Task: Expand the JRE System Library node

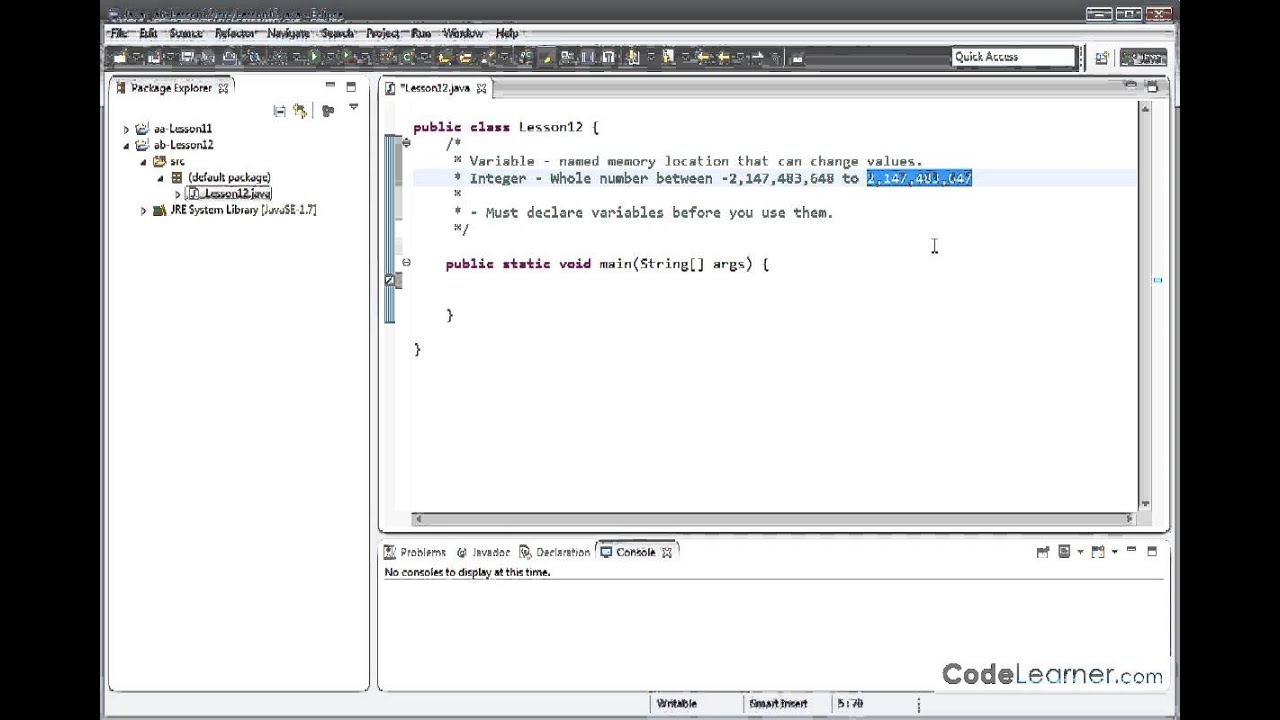Action: click(x=143, y=210)
